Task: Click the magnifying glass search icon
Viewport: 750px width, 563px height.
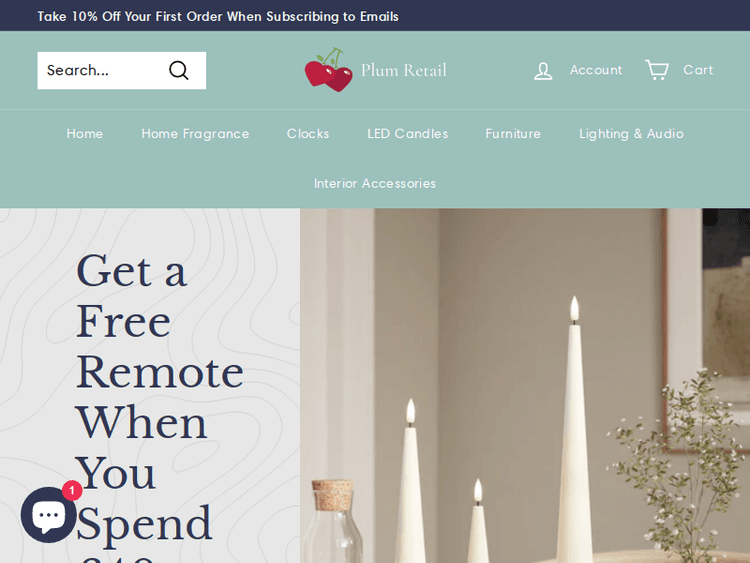Action: pyautogui.click(x=179, y=70)
